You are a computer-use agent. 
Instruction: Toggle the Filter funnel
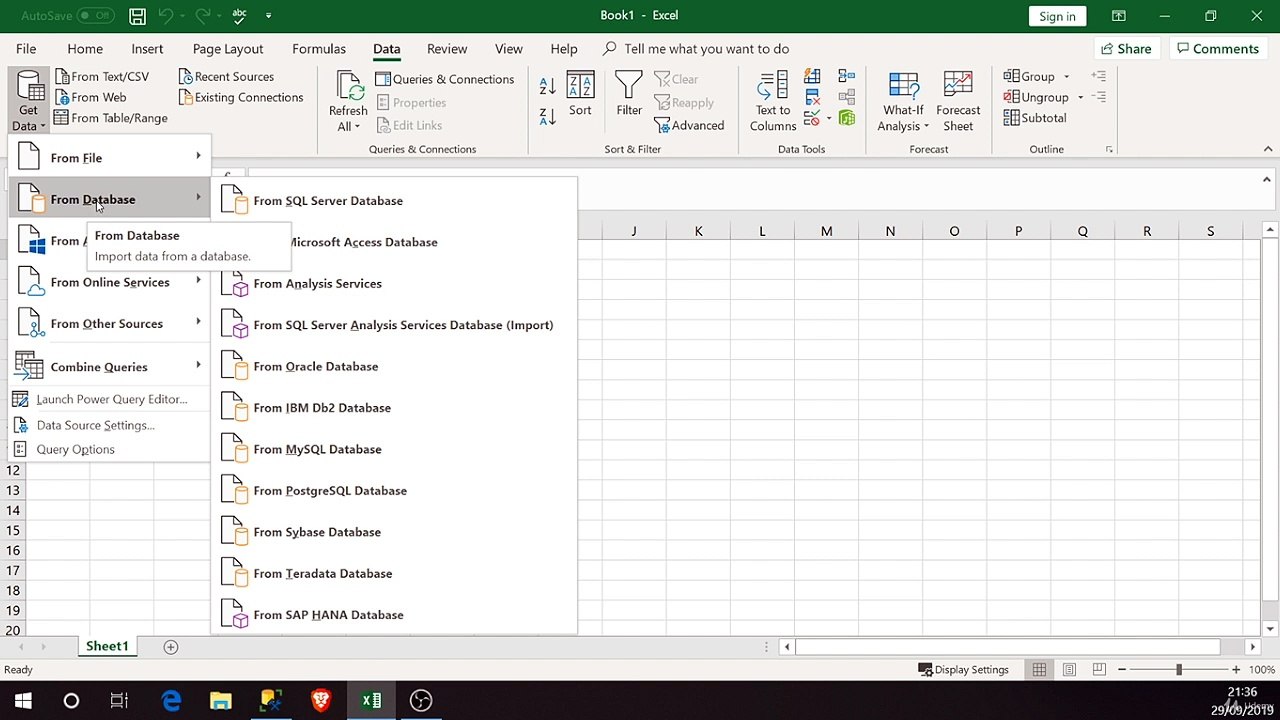pyautogui.click(x=629, y=95)
